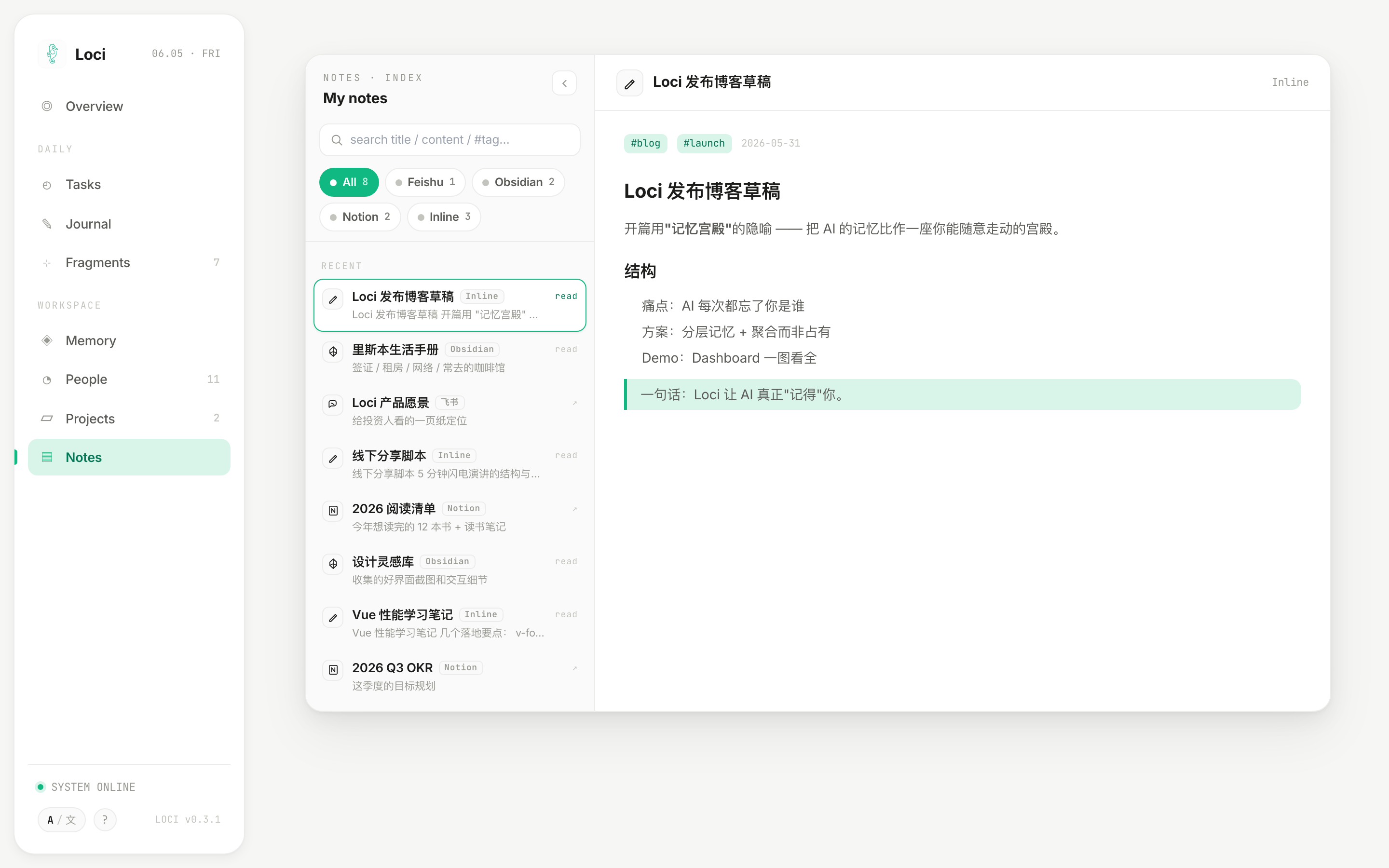Click pencil icon of 线下分享脚本 row

click(333, 458)
